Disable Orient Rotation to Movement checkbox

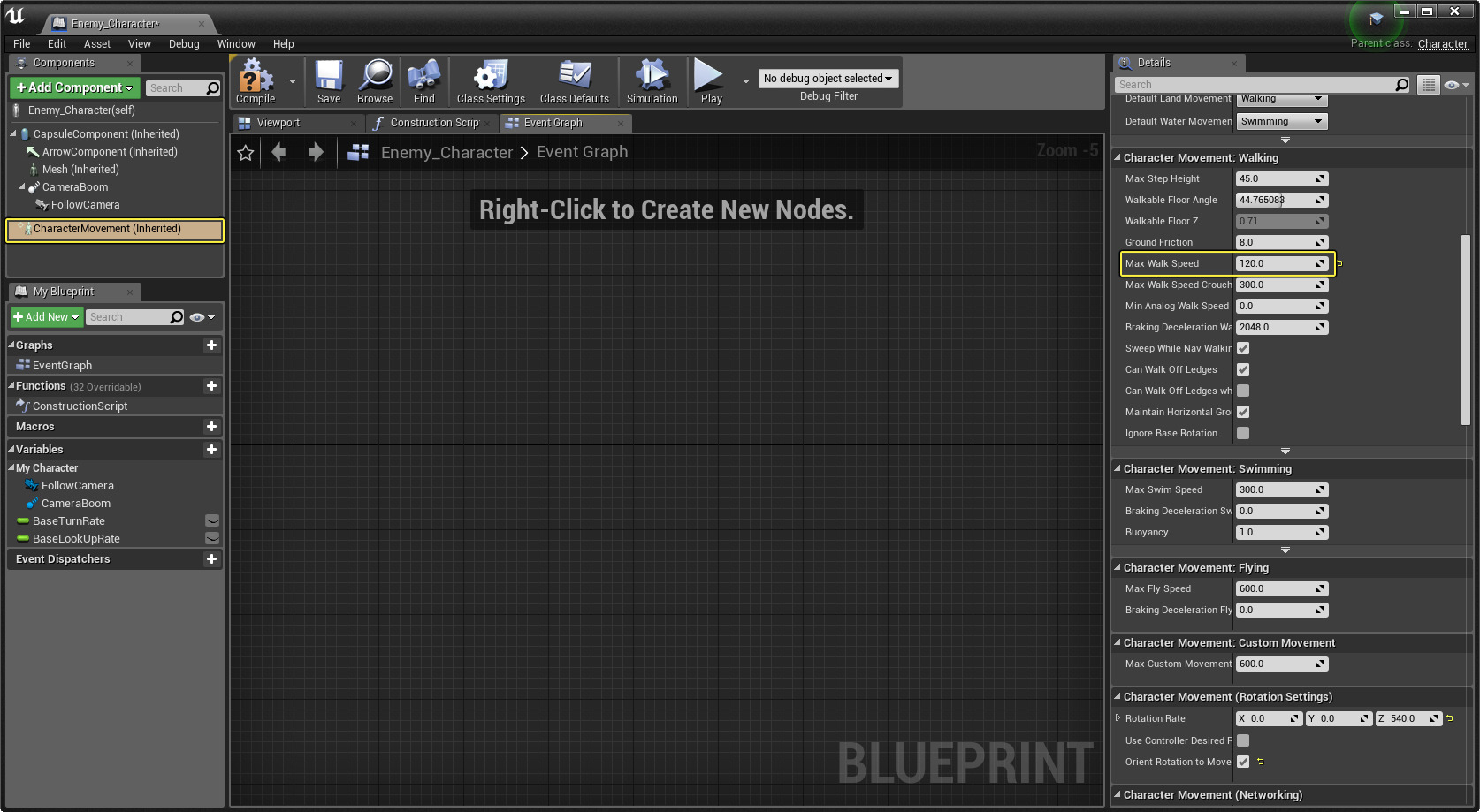[x=1243, y=762]
